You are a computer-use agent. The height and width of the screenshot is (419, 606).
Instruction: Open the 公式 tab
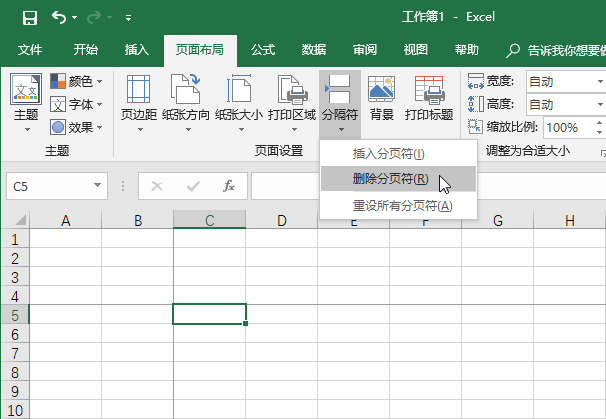pos(263,49)
